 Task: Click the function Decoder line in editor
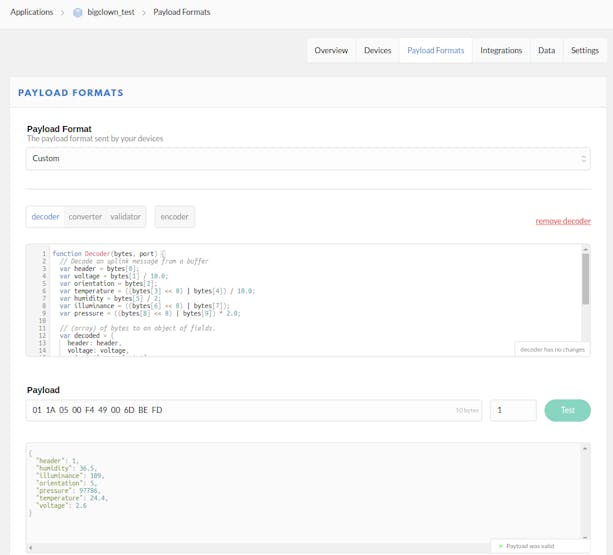click(109, 254)
